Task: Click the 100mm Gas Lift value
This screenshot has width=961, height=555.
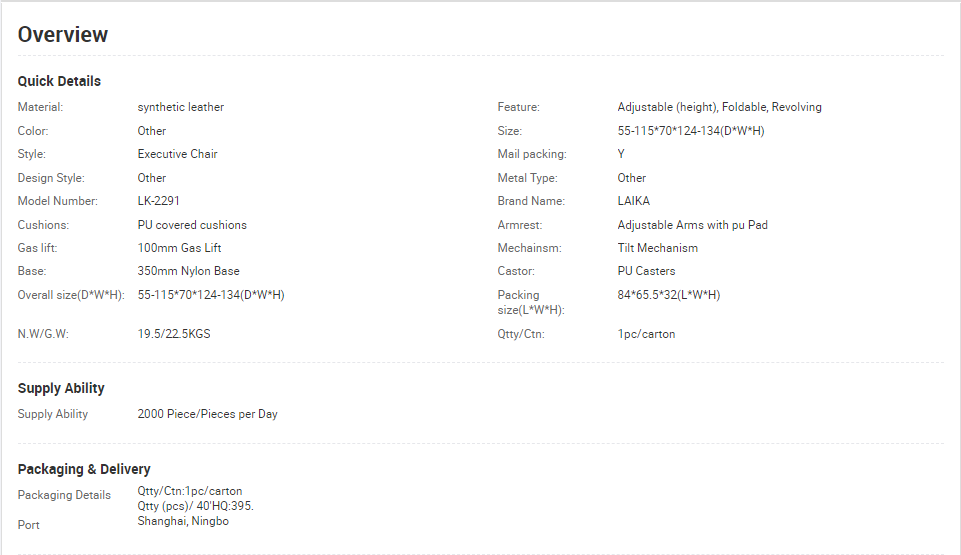Action: click(x=179, y=248)
